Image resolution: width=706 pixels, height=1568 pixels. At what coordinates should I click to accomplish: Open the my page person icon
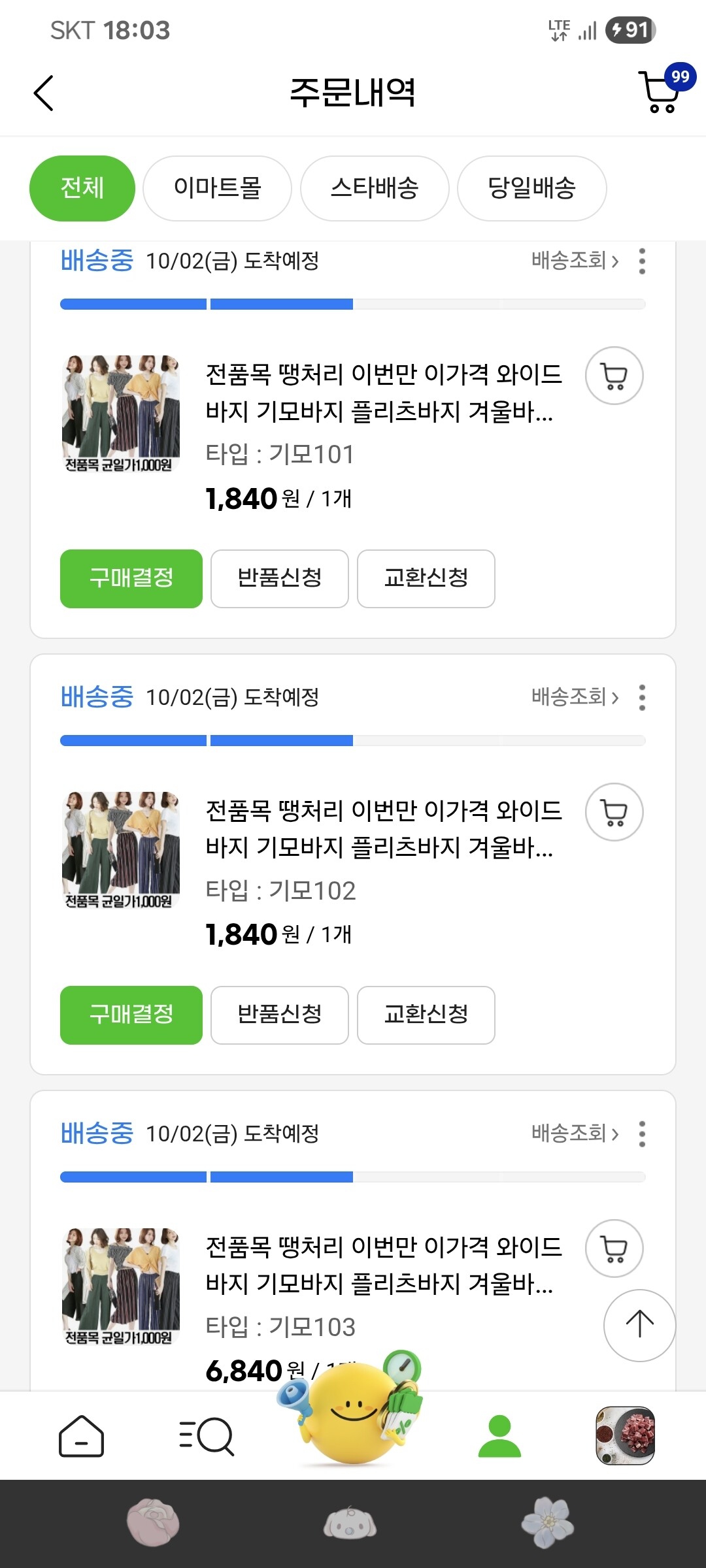pyautogui.click(x=499, y=1436)
